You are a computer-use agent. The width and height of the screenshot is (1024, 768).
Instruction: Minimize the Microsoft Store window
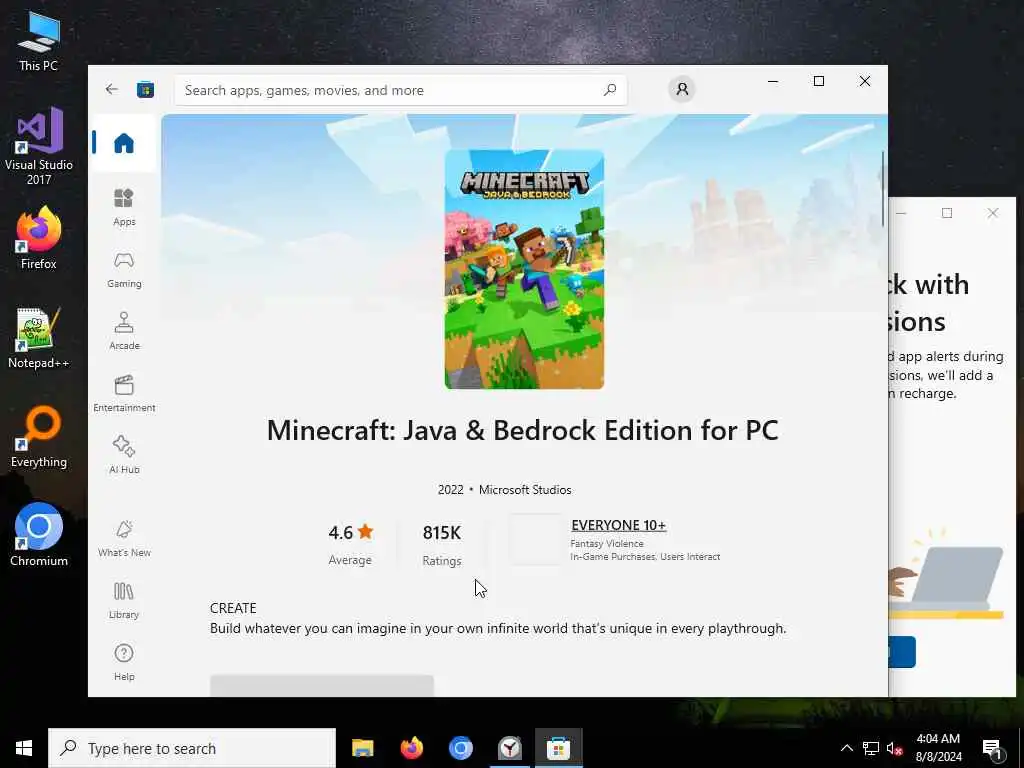pos(773,81)
